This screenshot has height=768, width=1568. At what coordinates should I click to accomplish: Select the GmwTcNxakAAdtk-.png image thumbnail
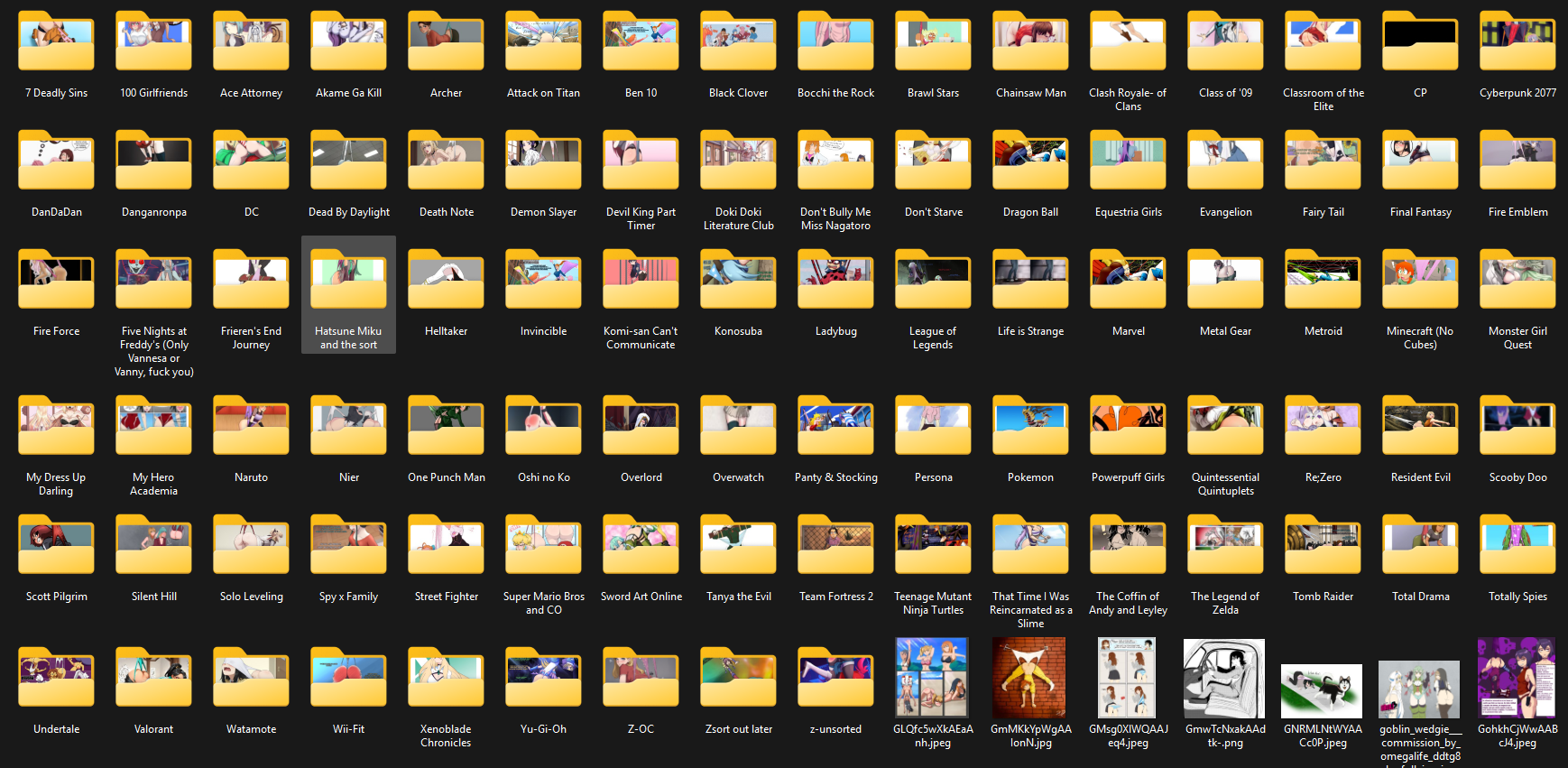pyautogui.click(x=1224, y=678)
